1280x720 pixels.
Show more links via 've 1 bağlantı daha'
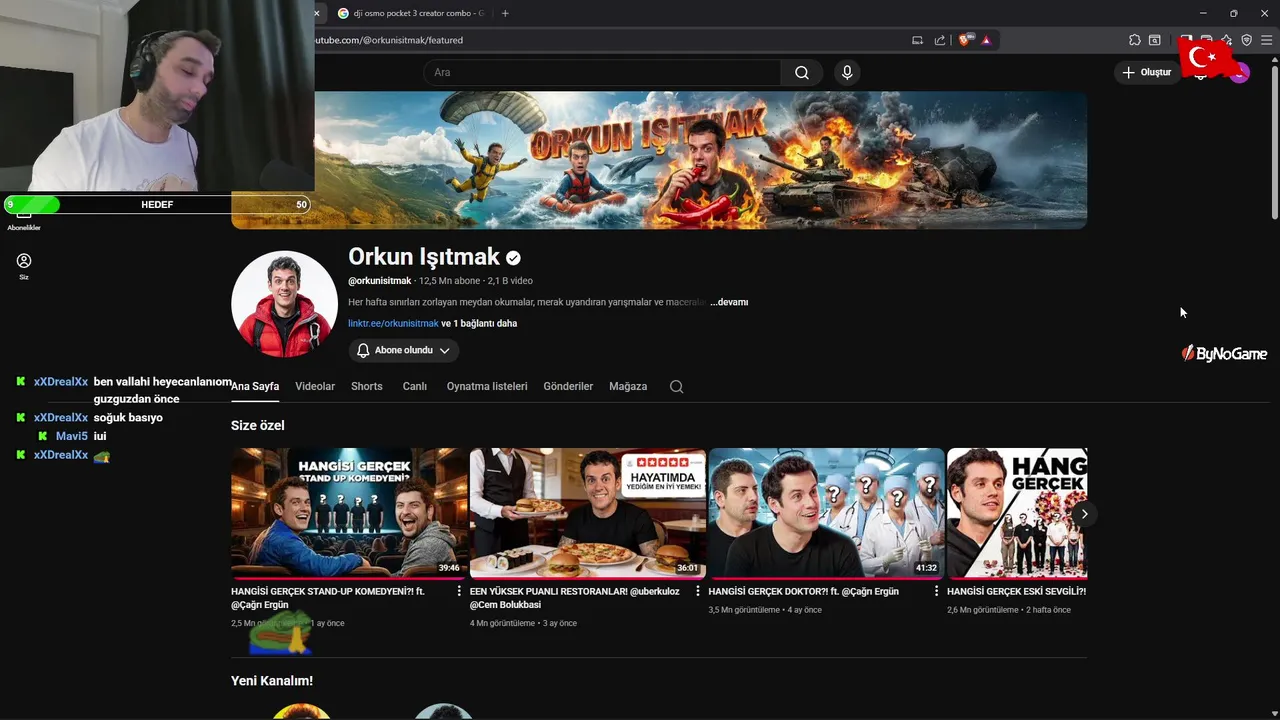click(479, 324)
